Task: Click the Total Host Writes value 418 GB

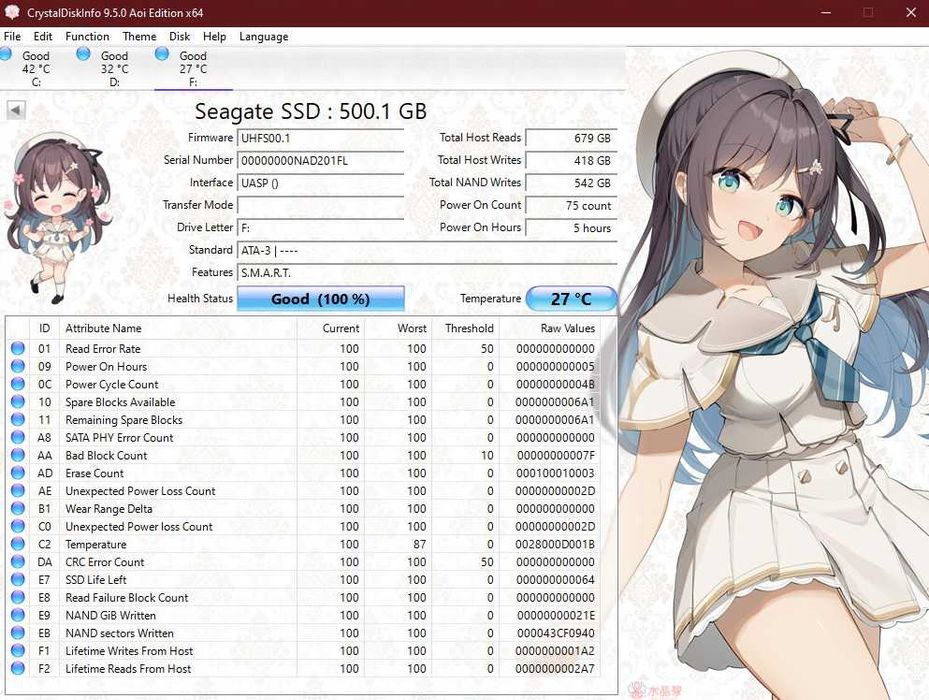Action: [x=571, y=161]
